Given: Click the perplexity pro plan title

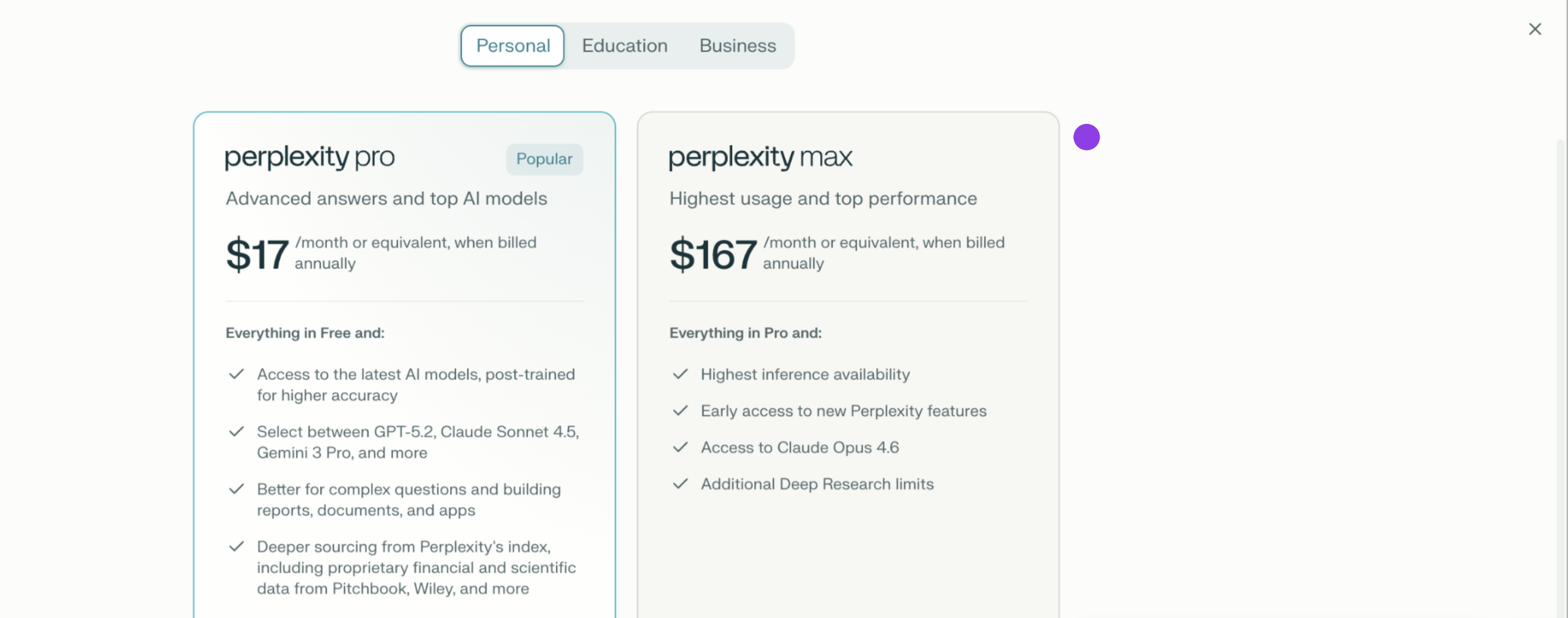Looking at the screenshot, I should [310, 157].
